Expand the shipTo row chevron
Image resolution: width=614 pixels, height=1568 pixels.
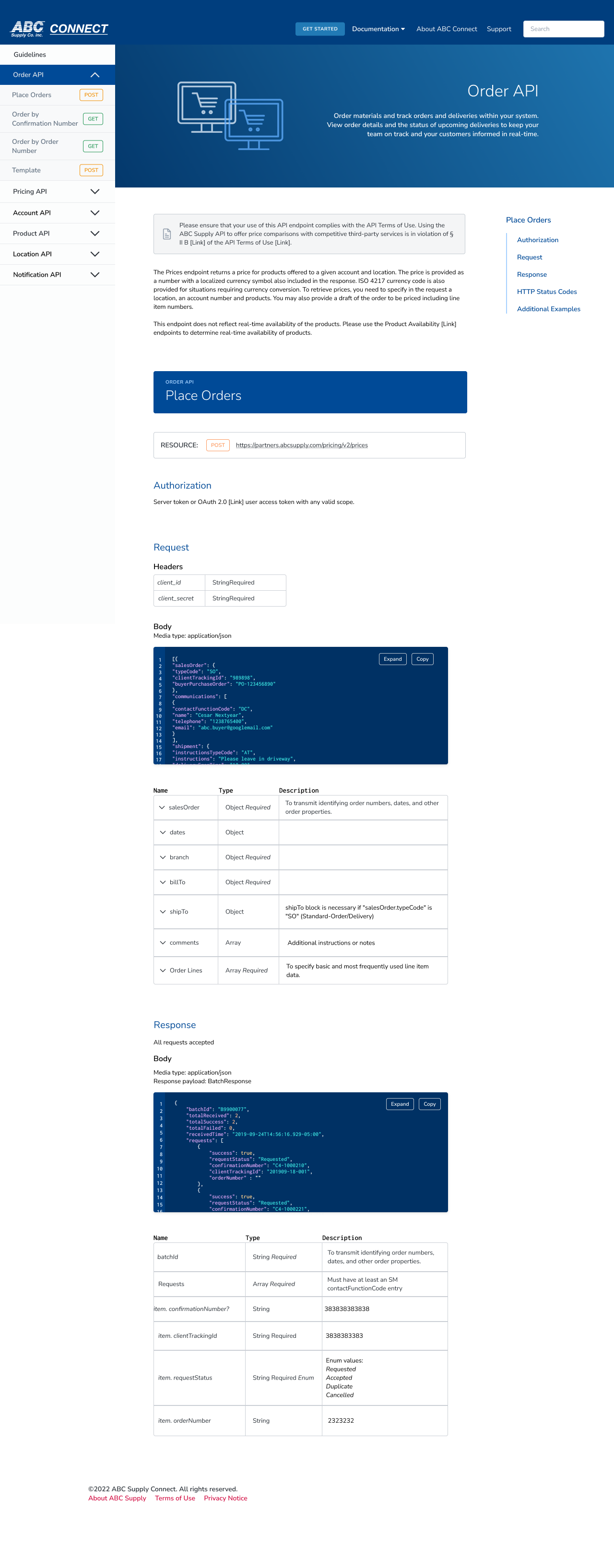pyautogui.click(x=163, y=911)
